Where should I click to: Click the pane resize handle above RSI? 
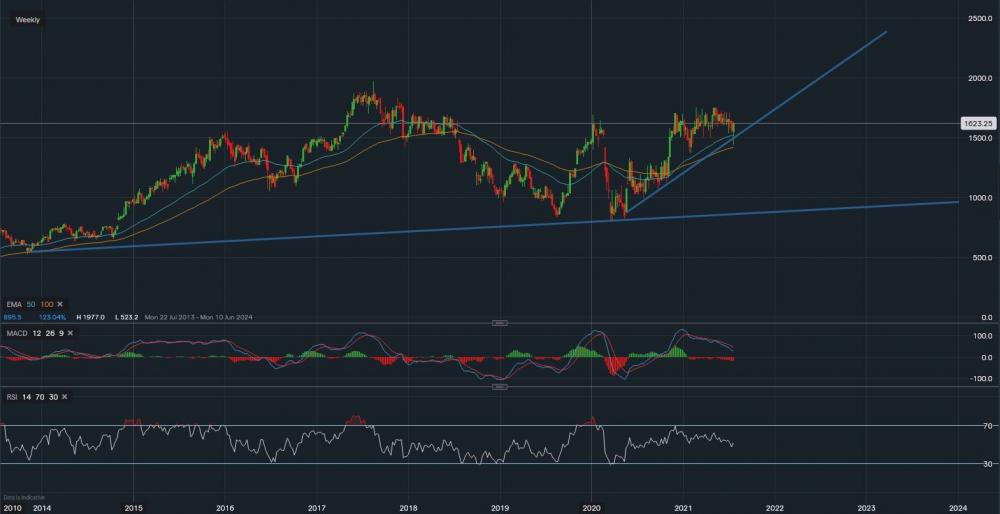500,387
